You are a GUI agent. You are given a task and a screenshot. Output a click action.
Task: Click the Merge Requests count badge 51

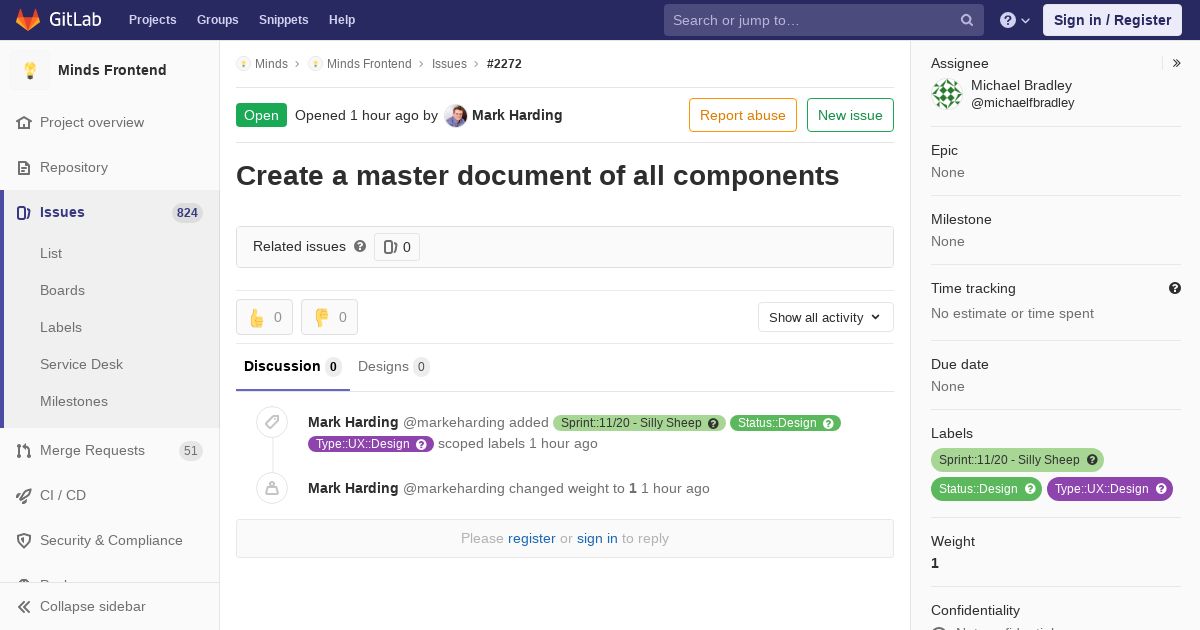pos(190,451)
